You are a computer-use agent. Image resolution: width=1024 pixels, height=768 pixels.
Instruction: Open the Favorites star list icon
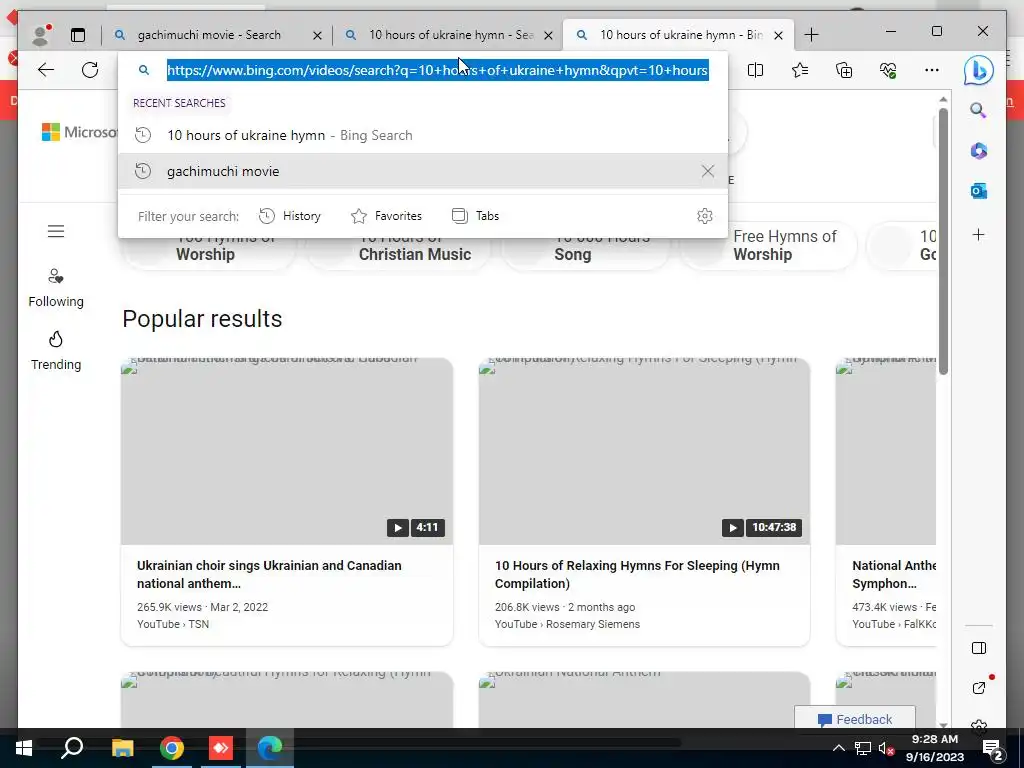(x=800, y=70)
